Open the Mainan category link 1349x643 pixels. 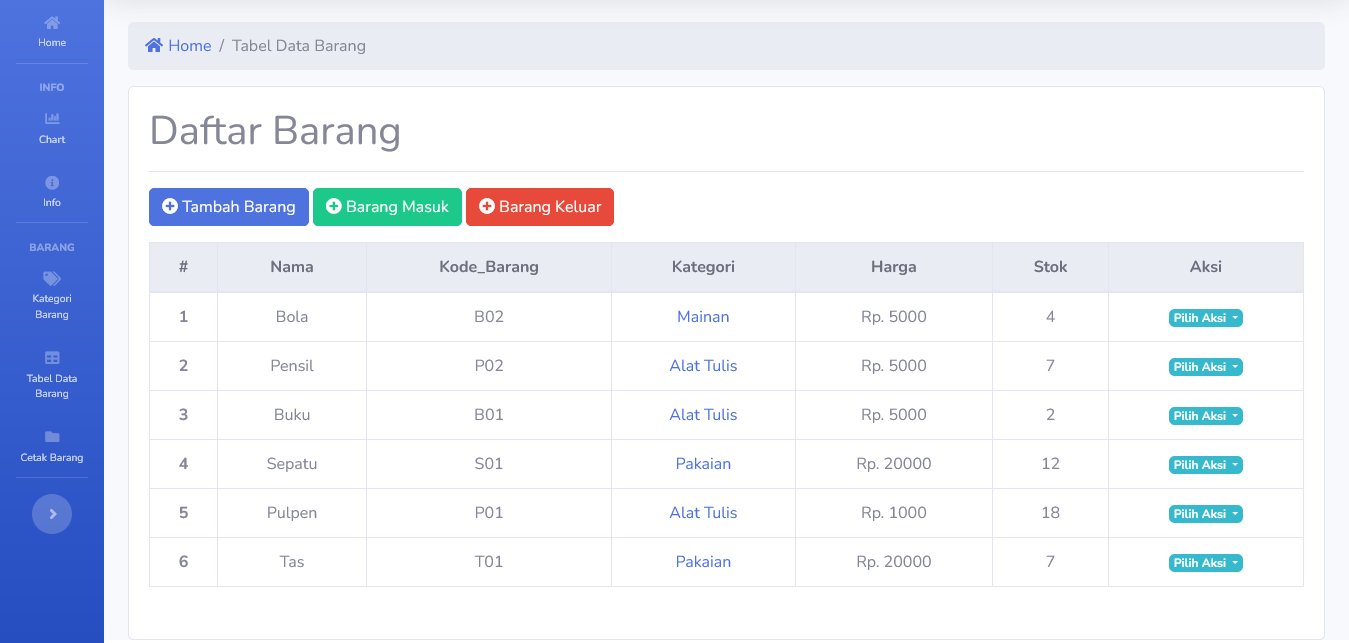click(x=703, y=317)
